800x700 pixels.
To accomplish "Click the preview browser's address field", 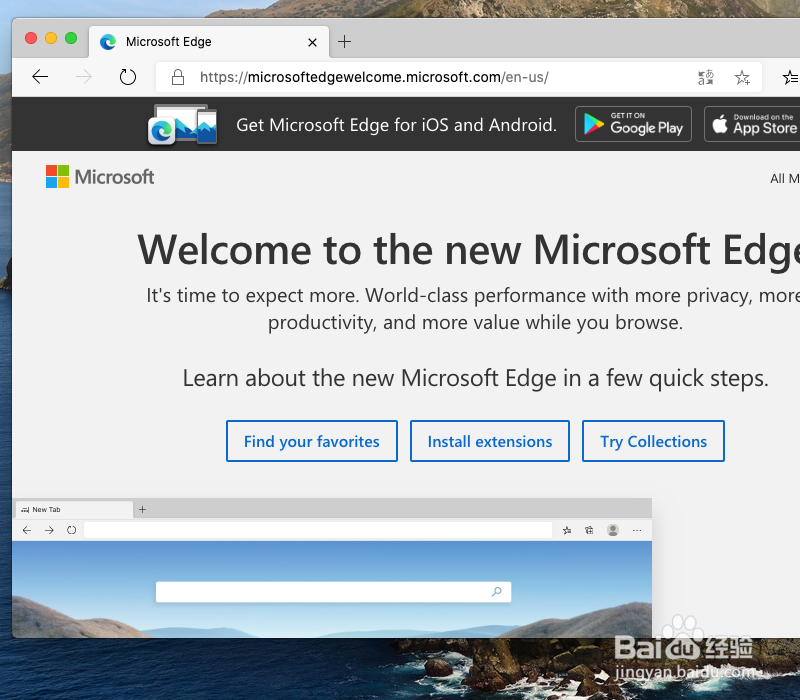I will point(318,530).
